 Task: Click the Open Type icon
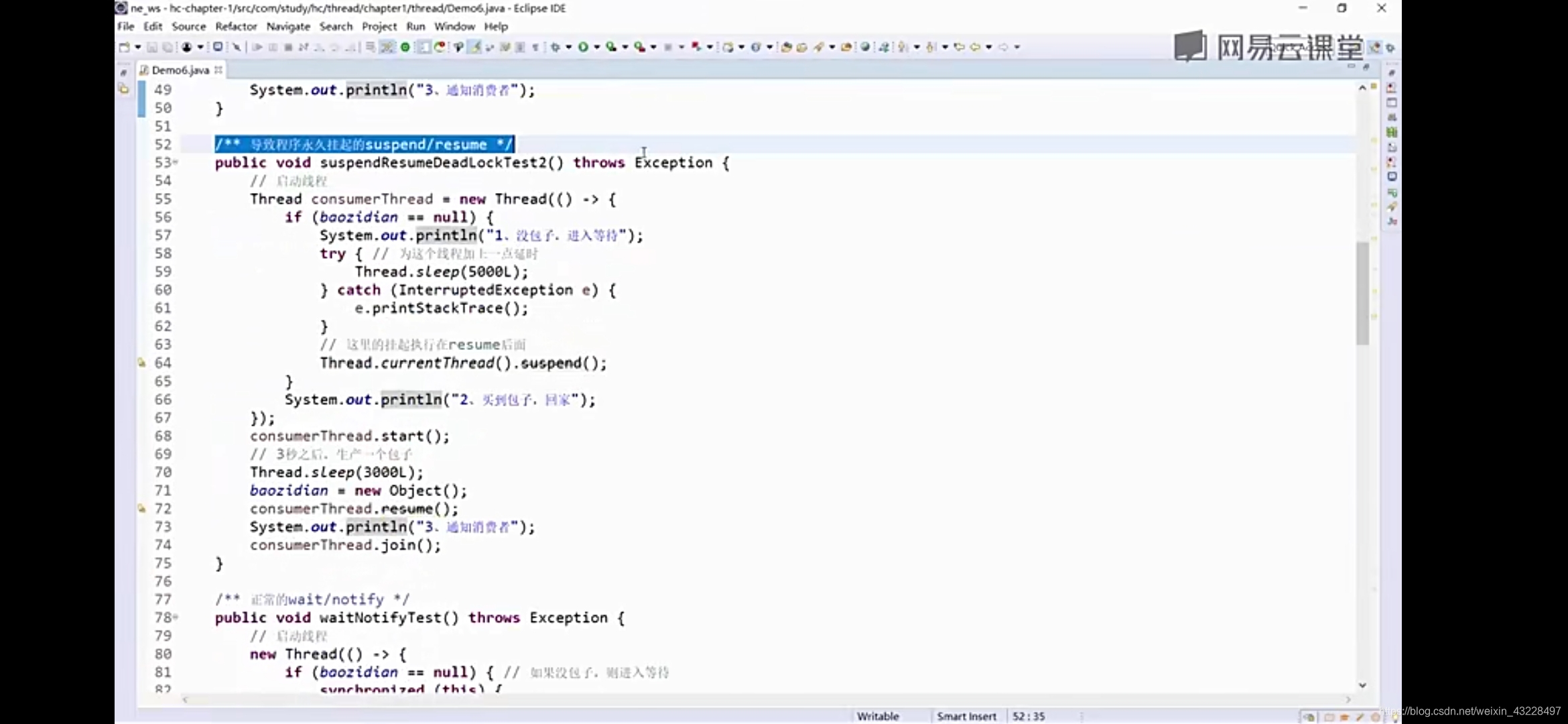pos(786,47)
